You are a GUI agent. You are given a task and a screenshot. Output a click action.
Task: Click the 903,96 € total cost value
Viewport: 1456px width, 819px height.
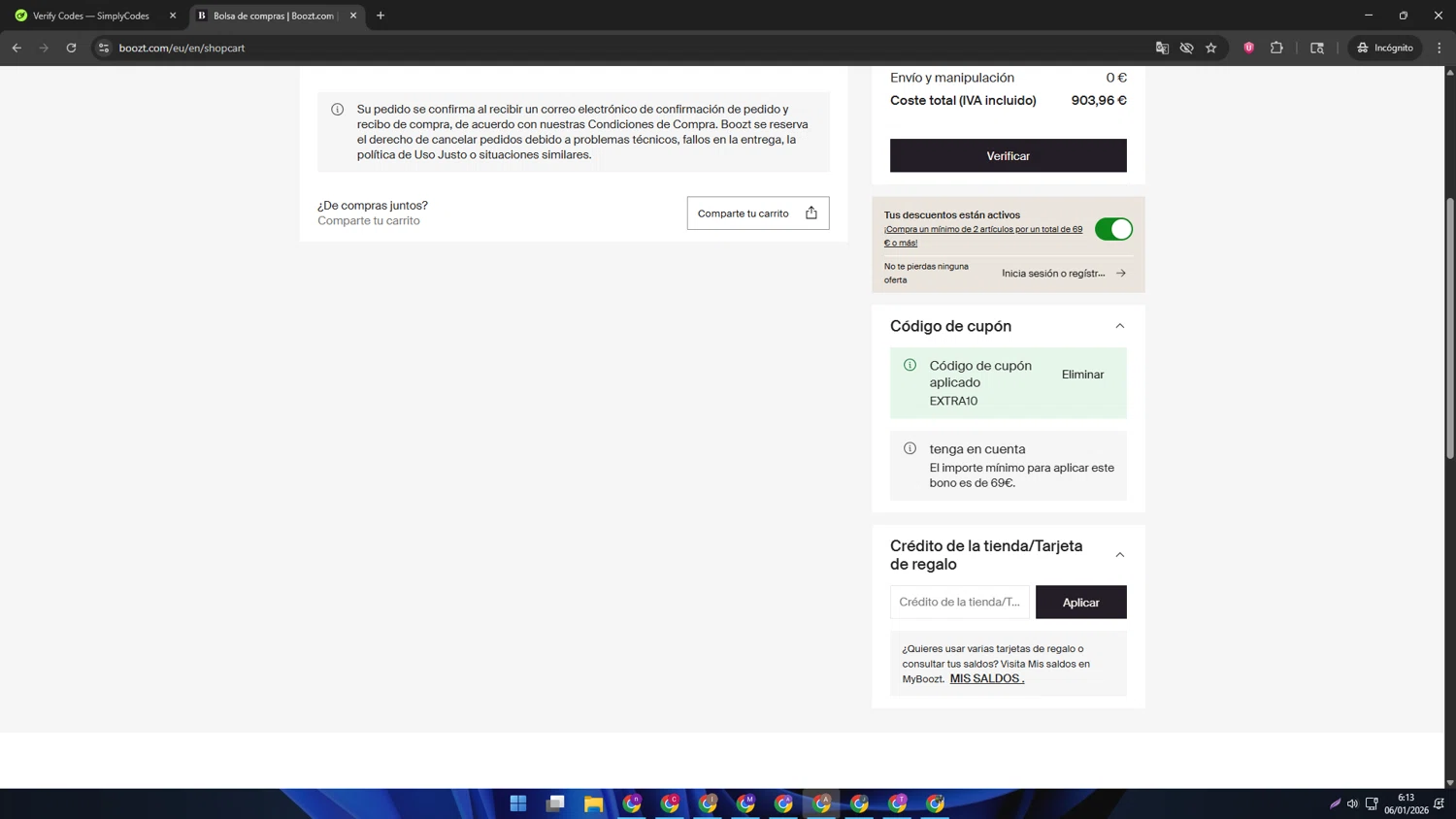[1099, 101]
